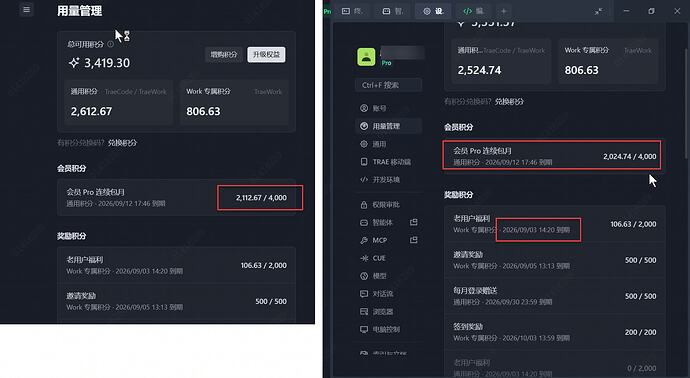Click the external link icon next to 智能体
The width and height of the screenshot is (690, 378).
pos(414,222)
